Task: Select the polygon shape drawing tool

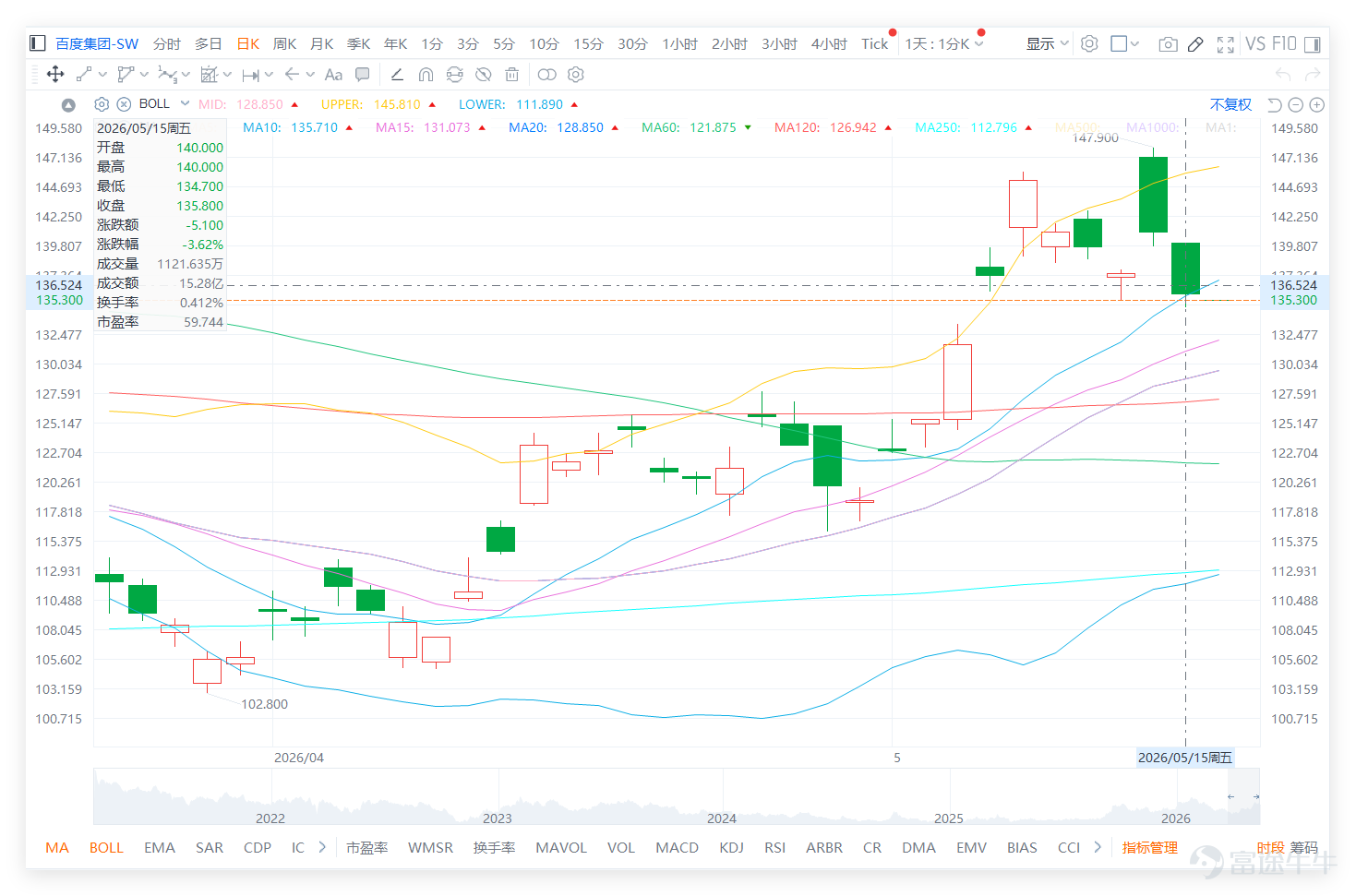Action: 126,75
